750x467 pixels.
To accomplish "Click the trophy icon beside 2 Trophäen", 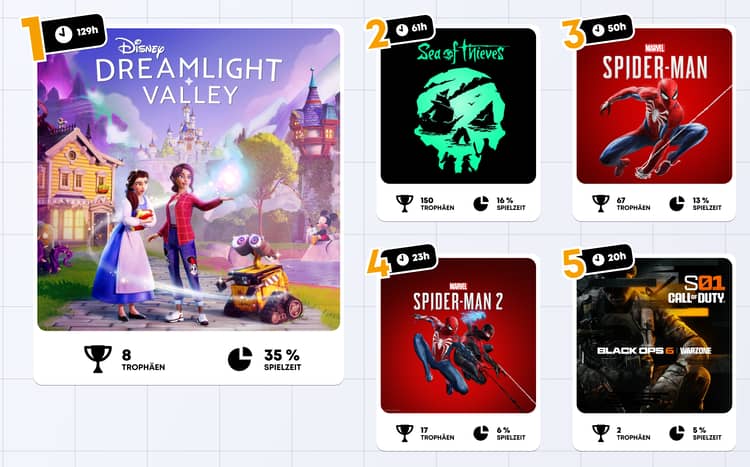I will pos(600,433).
